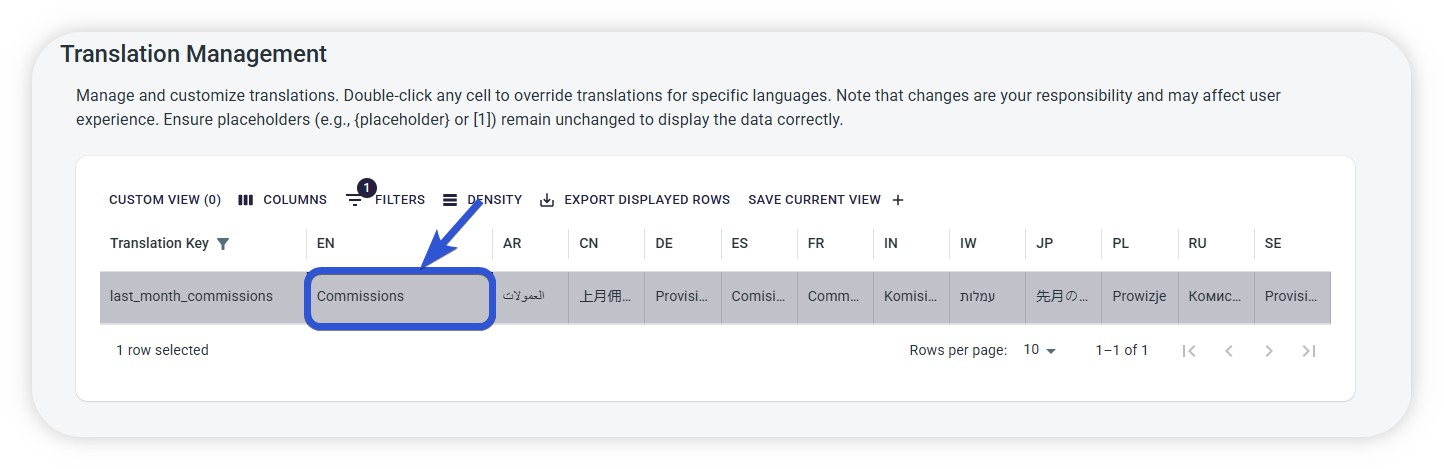The image size is (1444, 469).
Task: Change table Density setting
Action: click(482, 200)
